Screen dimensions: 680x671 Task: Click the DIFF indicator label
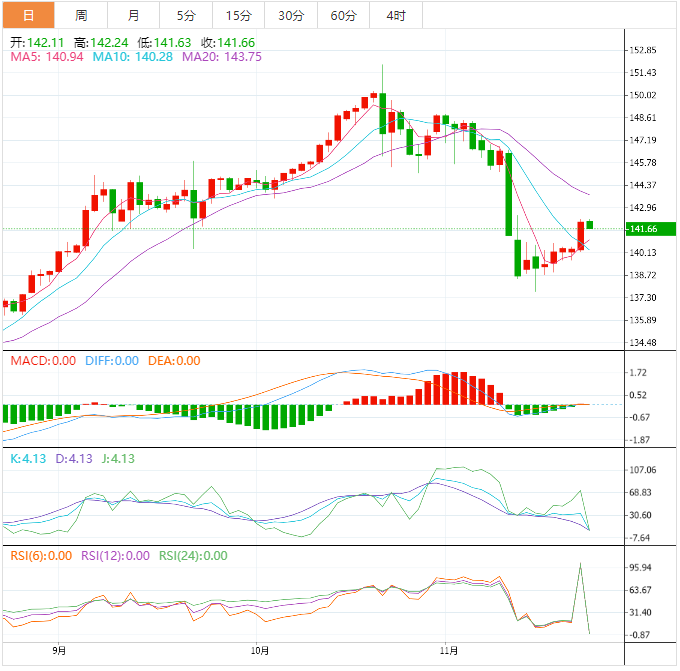(x=109, y=361)
